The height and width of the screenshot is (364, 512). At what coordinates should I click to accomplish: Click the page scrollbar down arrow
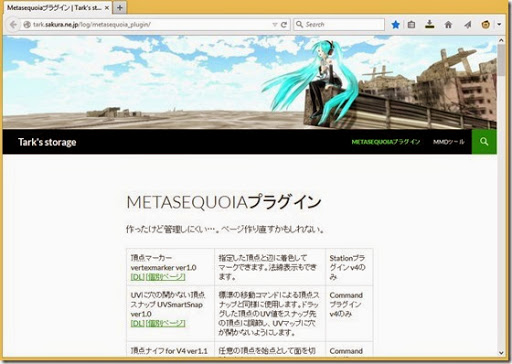501,353
